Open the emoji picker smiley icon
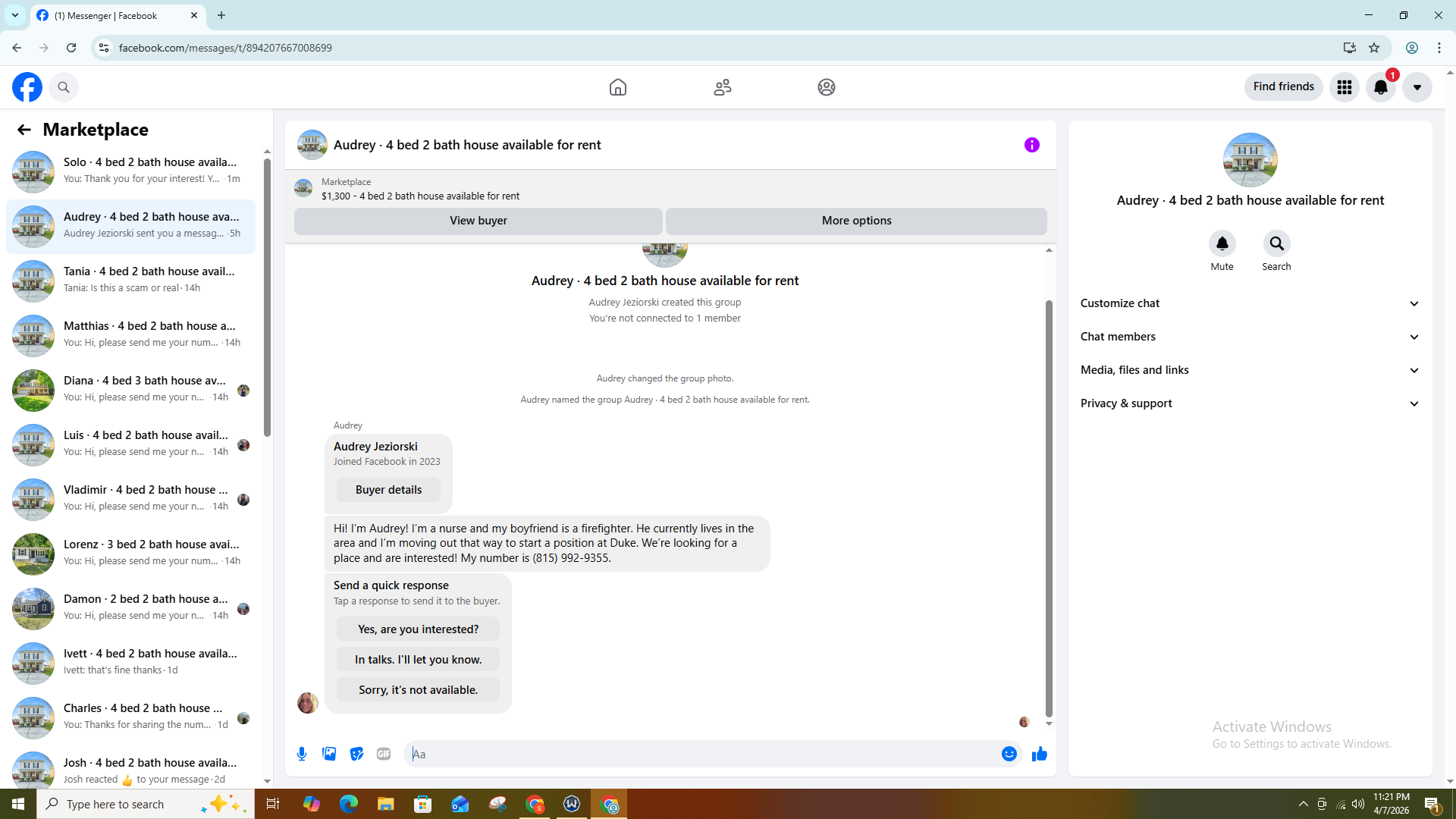This screenshot has height=819, width=1456. coord(1009,754)
